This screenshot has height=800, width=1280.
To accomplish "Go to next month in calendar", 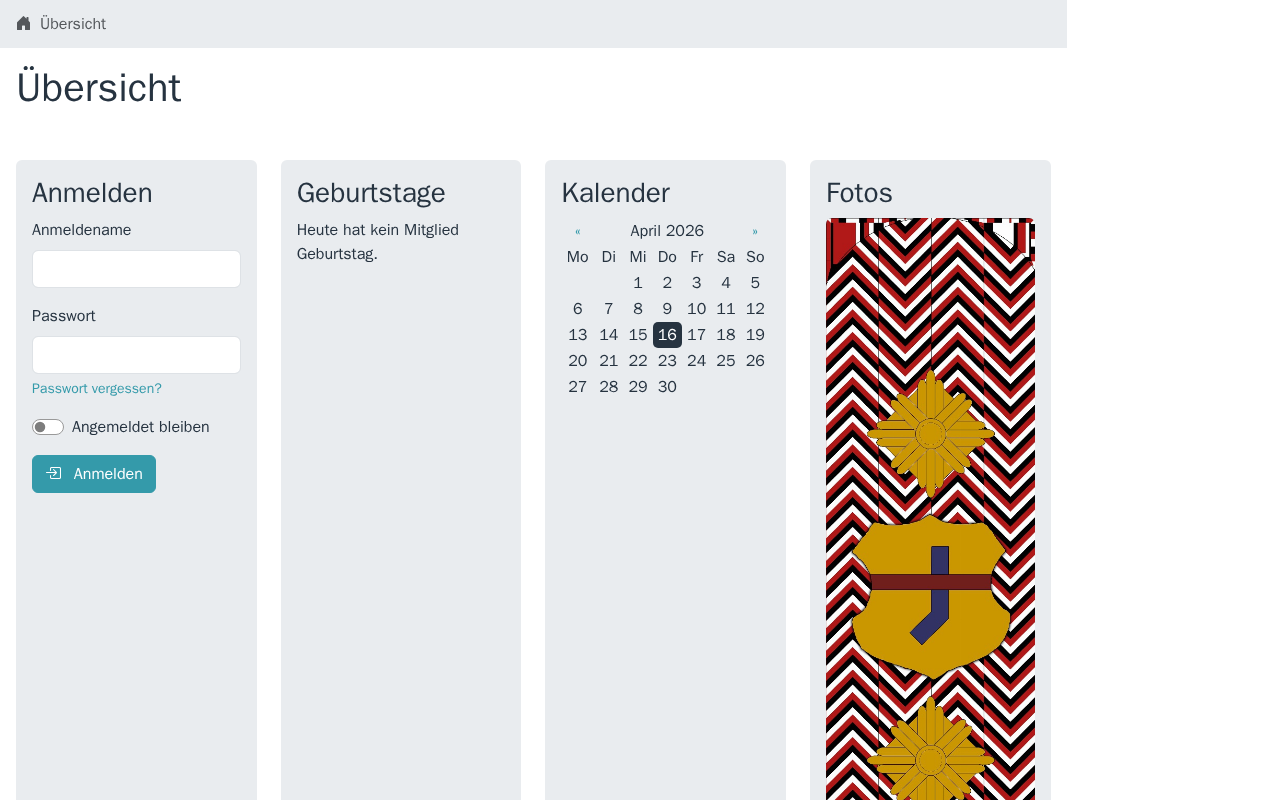I will pos(755,231).
